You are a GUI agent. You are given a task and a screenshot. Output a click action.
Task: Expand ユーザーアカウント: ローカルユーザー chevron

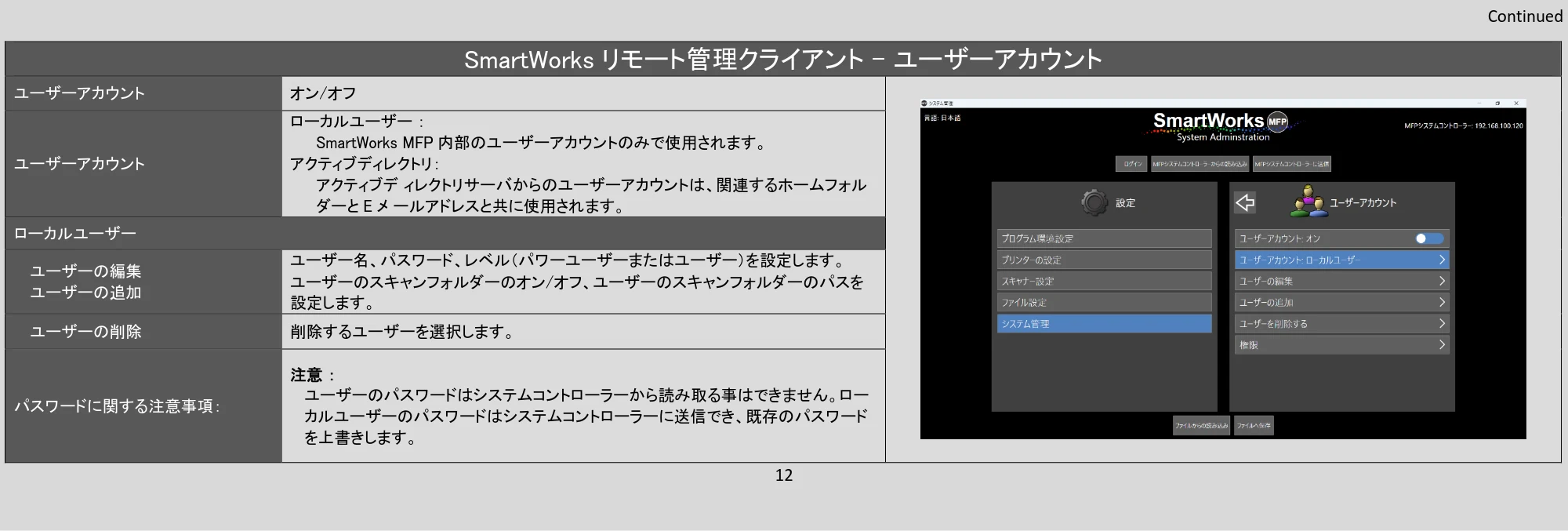click(1442, 260)
